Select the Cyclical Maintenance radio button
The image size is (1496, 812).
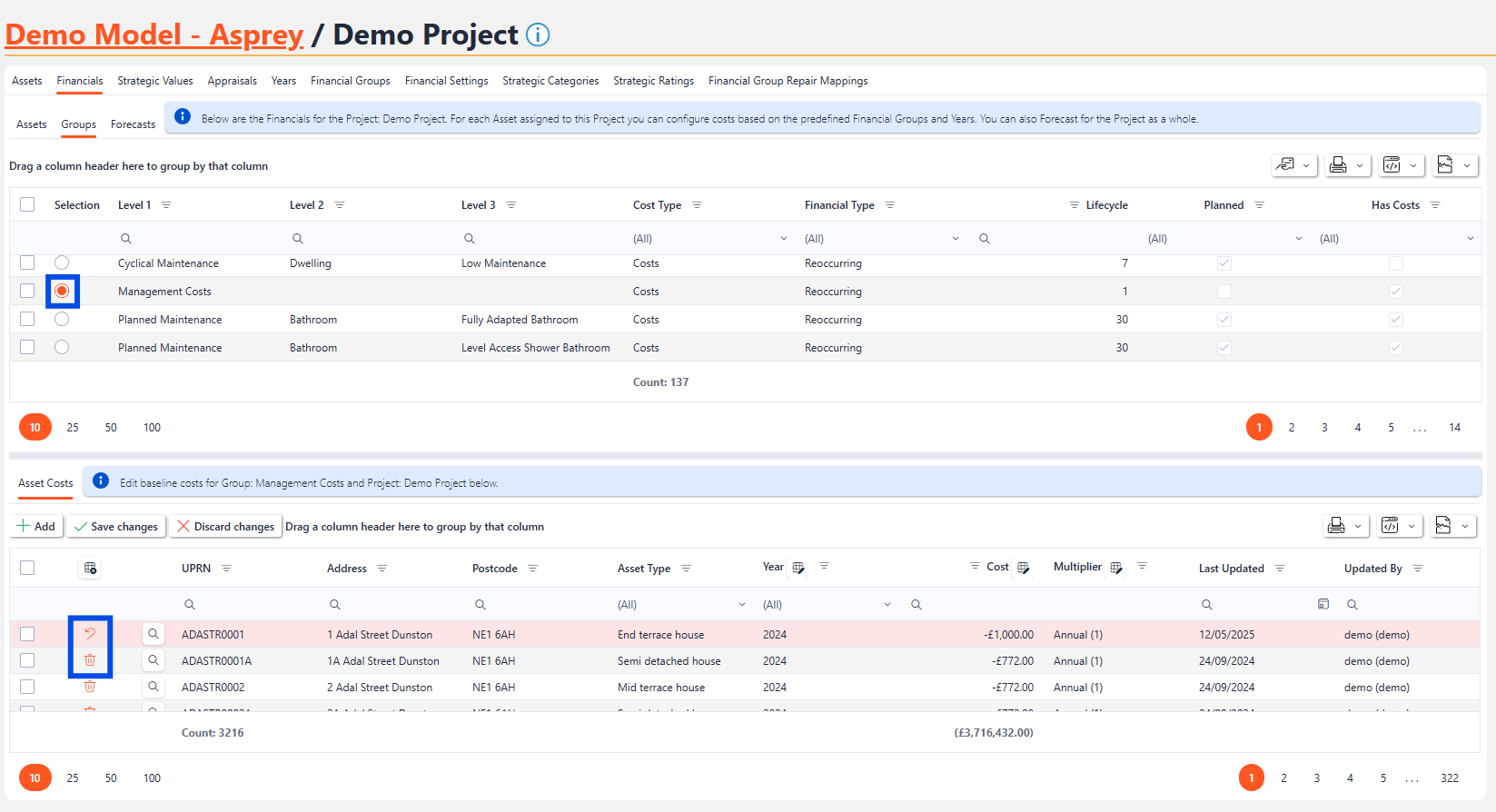(x=62, y=262)
